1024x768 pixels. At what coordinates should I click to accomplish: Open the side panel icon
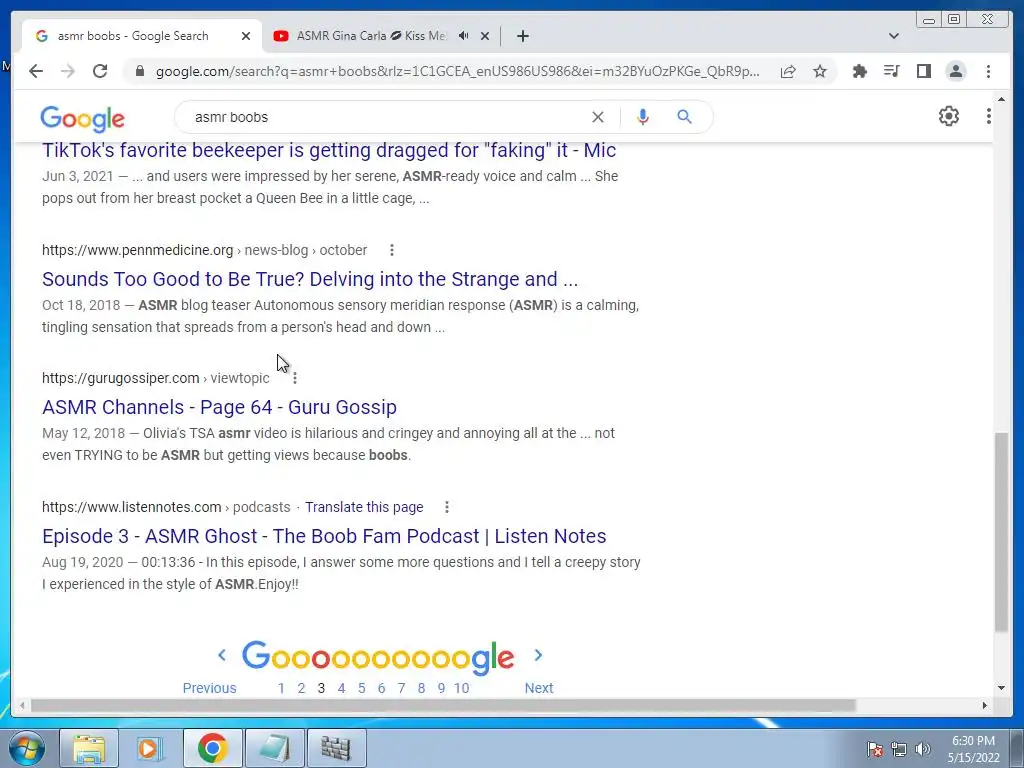[x=923, y=71]
